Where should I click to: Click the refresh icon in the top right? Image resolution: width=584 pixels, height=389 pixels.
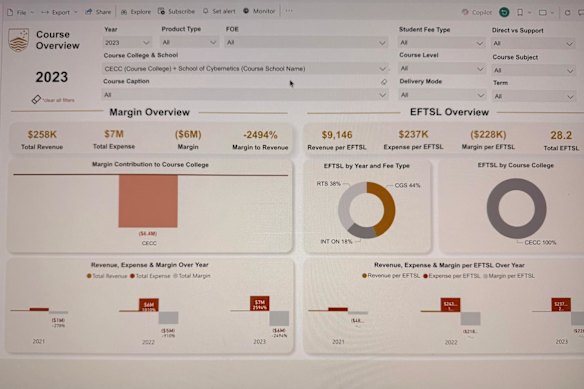pos(568,13)
